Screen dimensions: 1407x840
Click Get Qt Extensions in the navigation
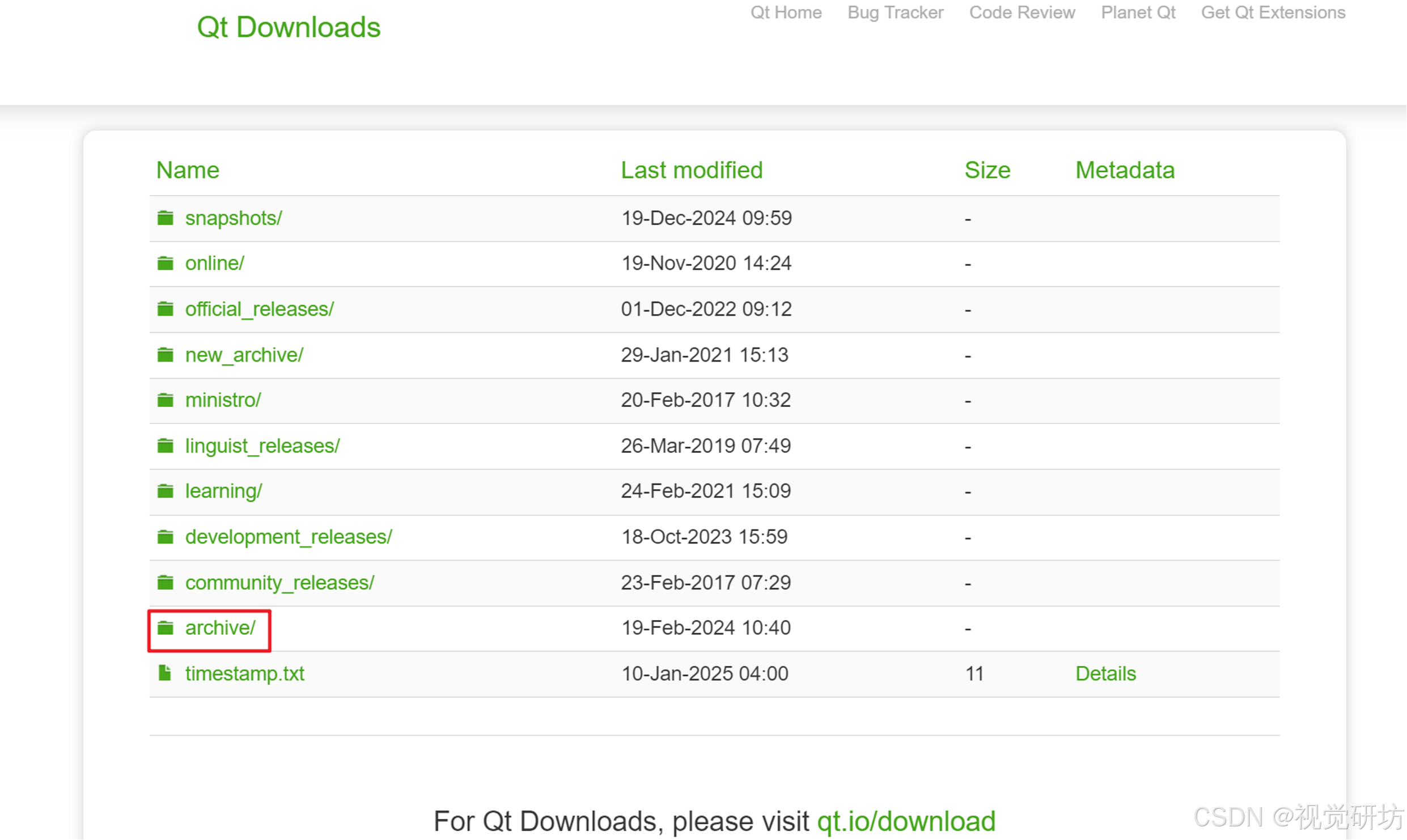[1273, 12]
